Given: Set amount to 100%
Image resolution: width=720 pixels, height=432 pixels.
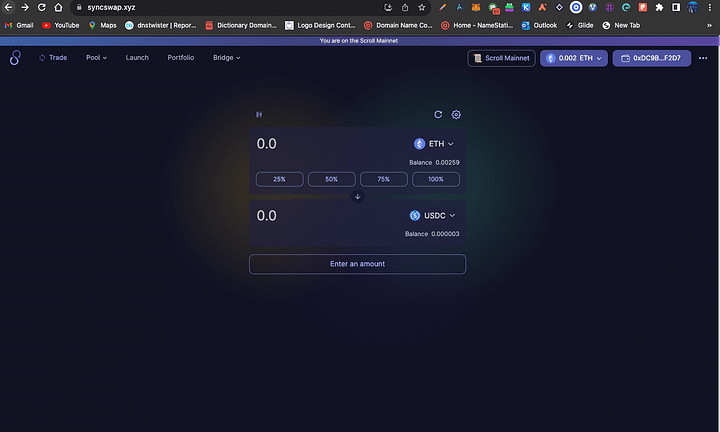Looking at the screenshot, I should point(436,180).
